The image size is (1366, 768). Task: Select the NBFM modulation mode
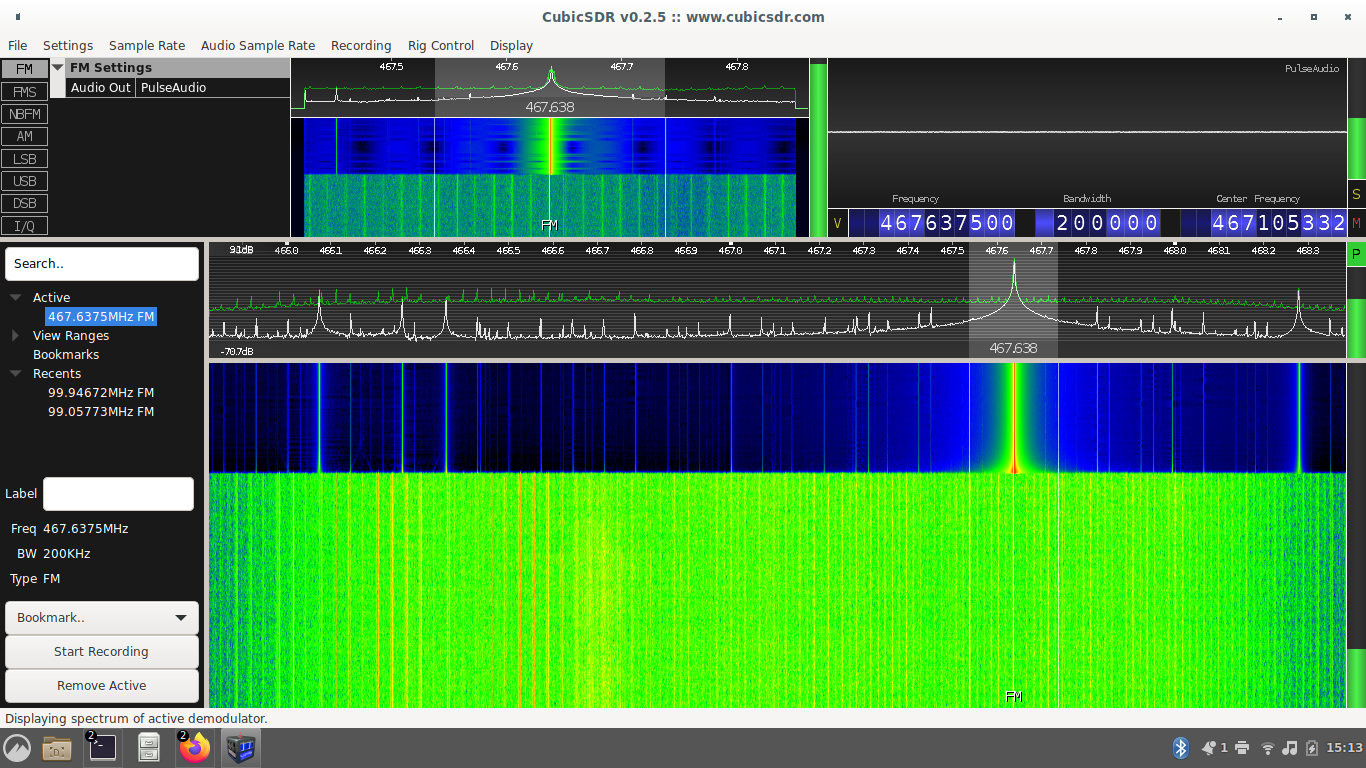24,114
